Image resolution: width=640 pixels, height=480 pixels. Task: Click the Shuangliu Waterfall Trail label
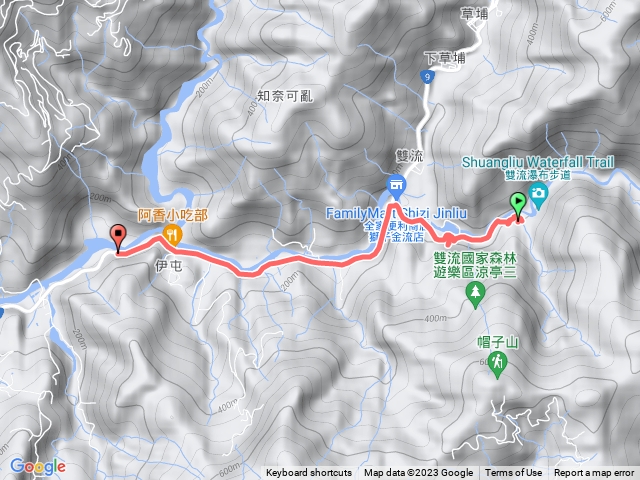(538, 162)
